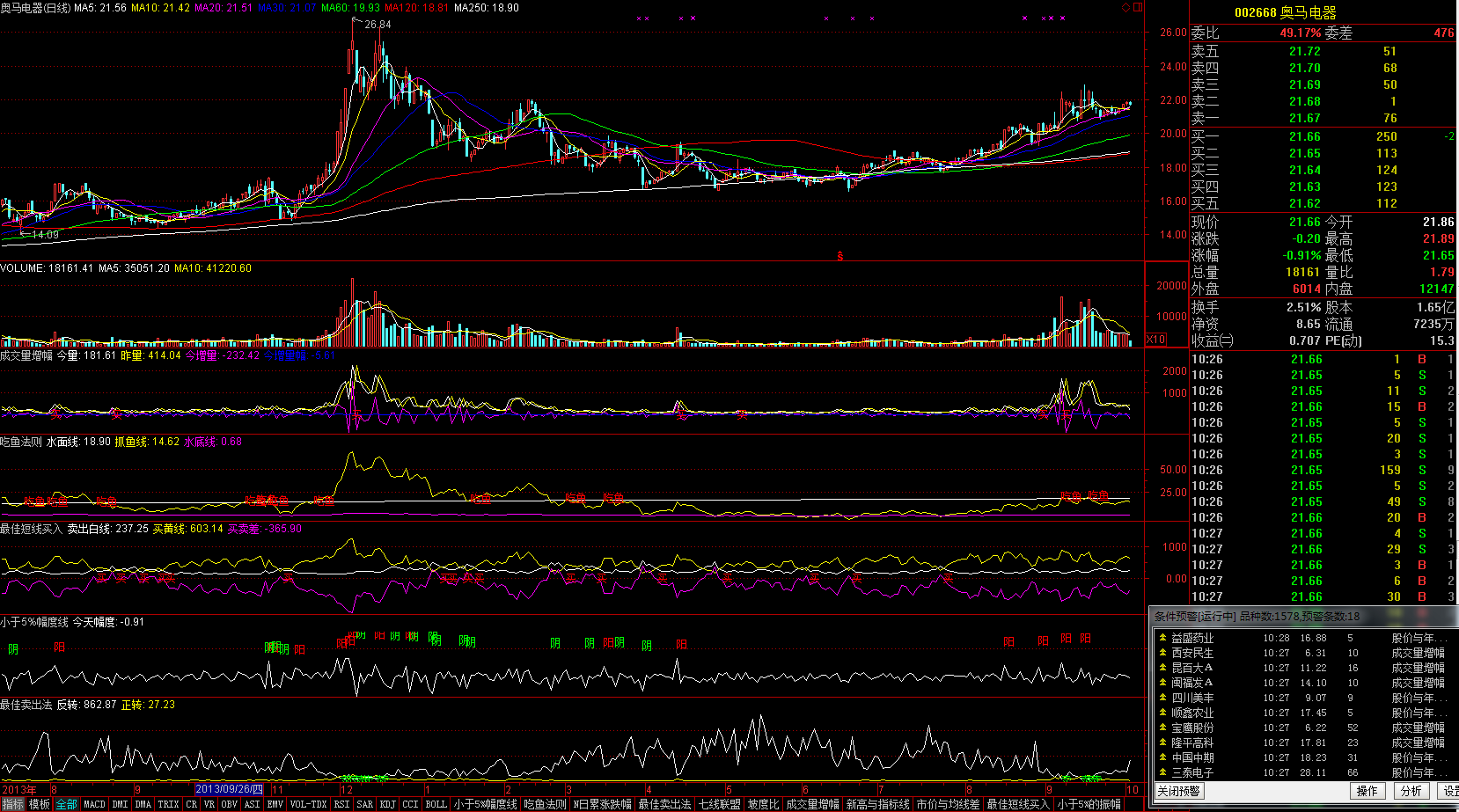
Task: Click the 最佳卖出法 sub-chart title label
Action: 26,705
